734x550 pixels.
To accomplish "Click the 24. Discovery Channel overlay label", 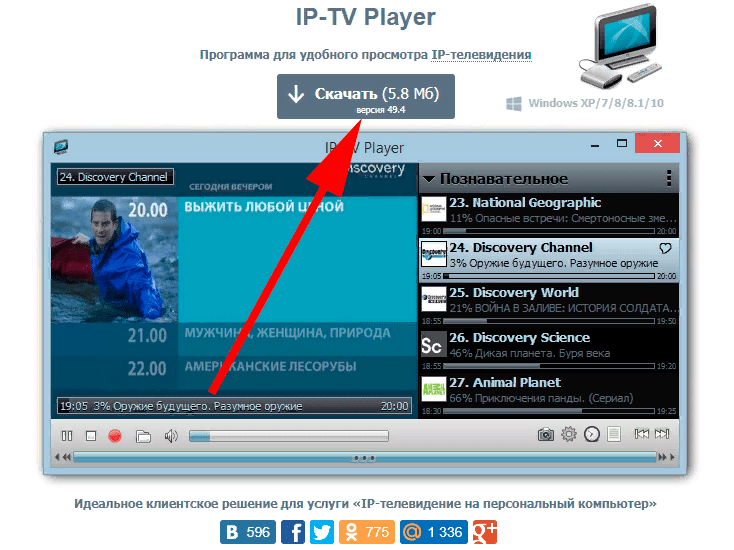I will click(x=115, y=177).
